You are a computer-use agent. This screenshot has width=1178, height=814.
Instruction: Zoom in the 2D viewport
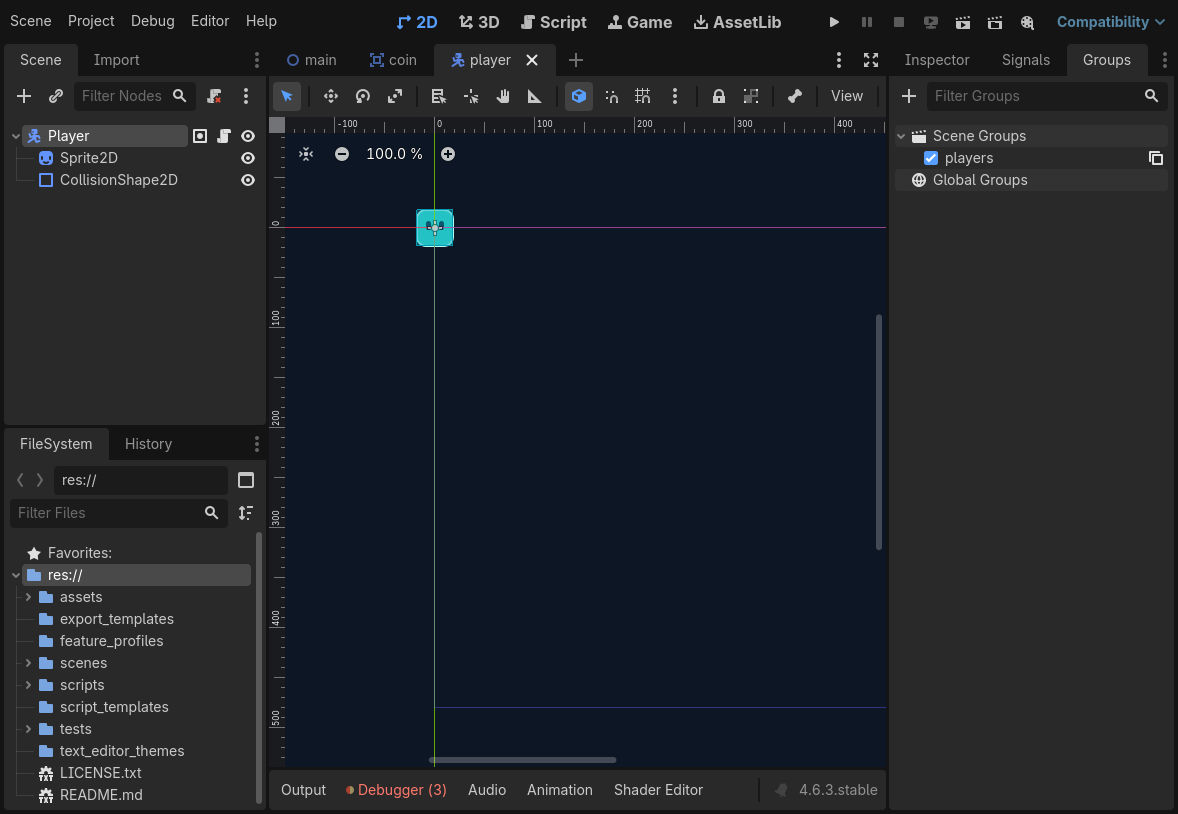(448, 154)
